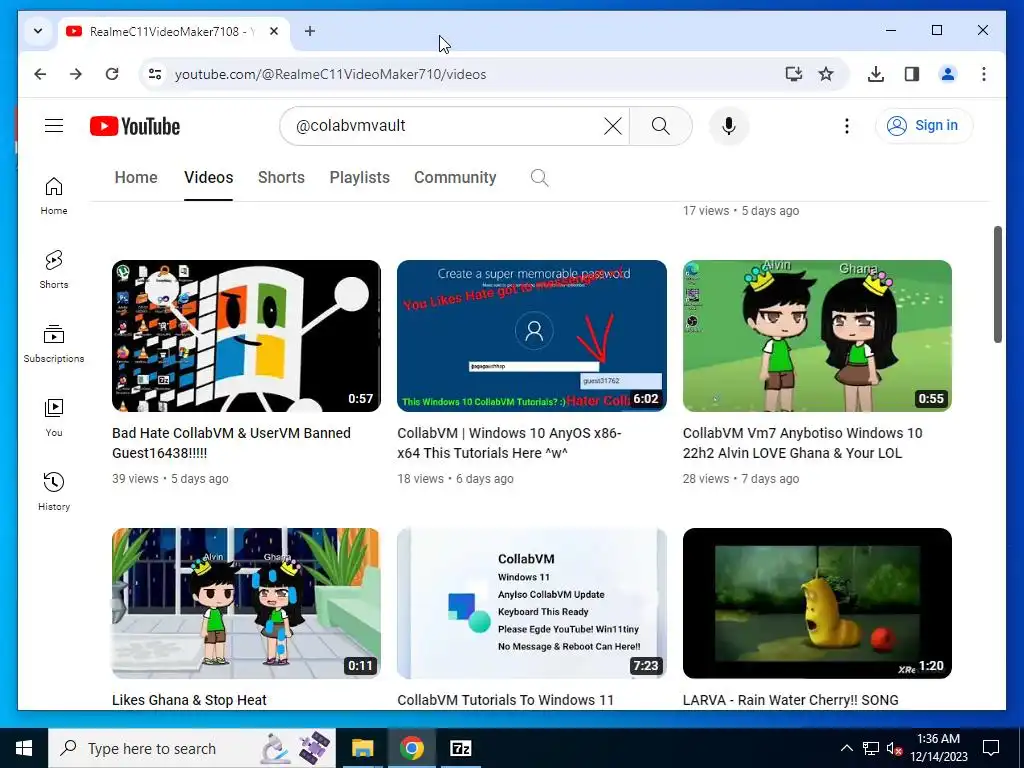The height and width of the screenshot is (768, 1024).
Task: Open the Community tab
Action: tap(455, 178)
